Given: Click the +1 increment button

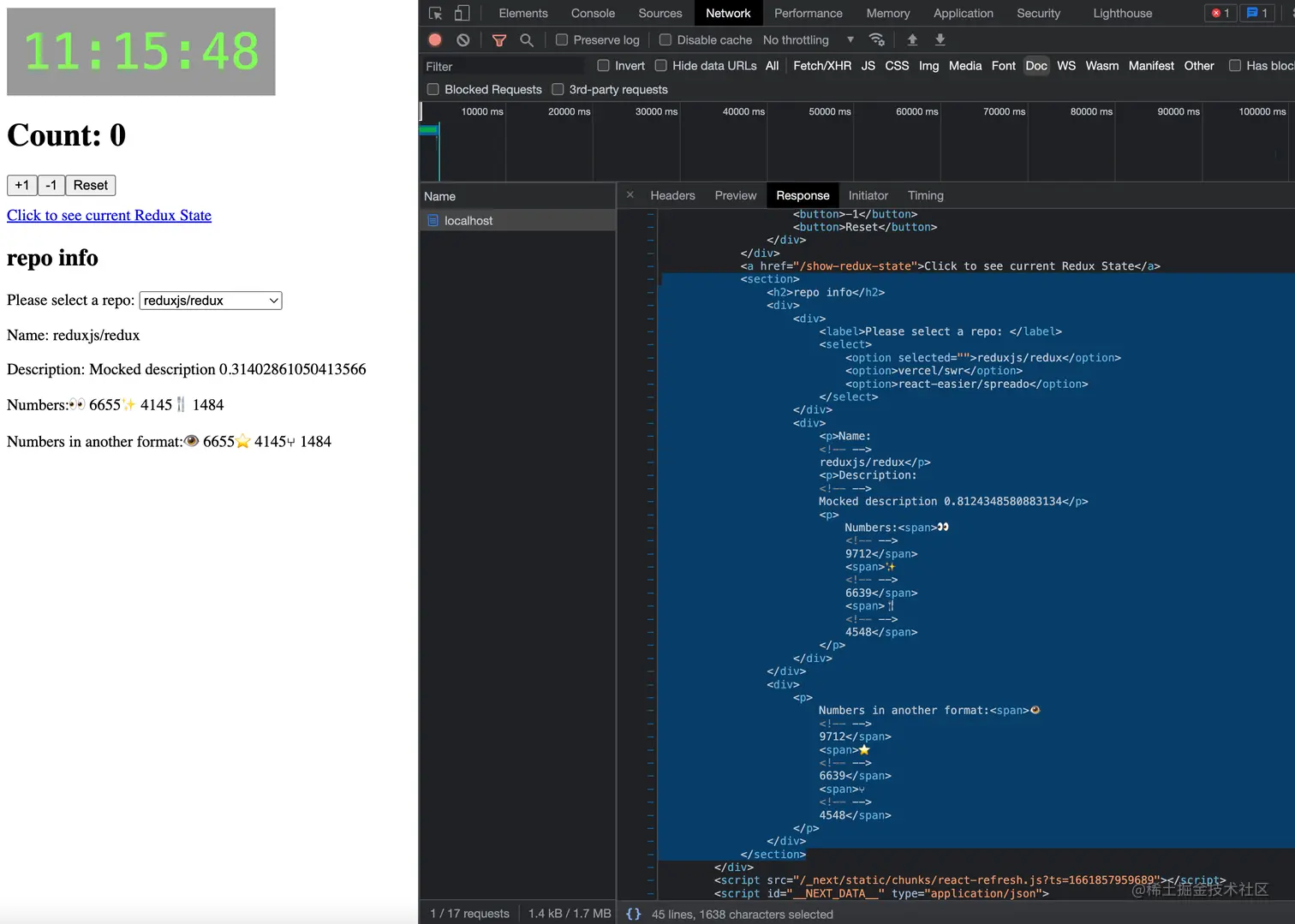Looking at the screenshot, I should coord(22,185).
